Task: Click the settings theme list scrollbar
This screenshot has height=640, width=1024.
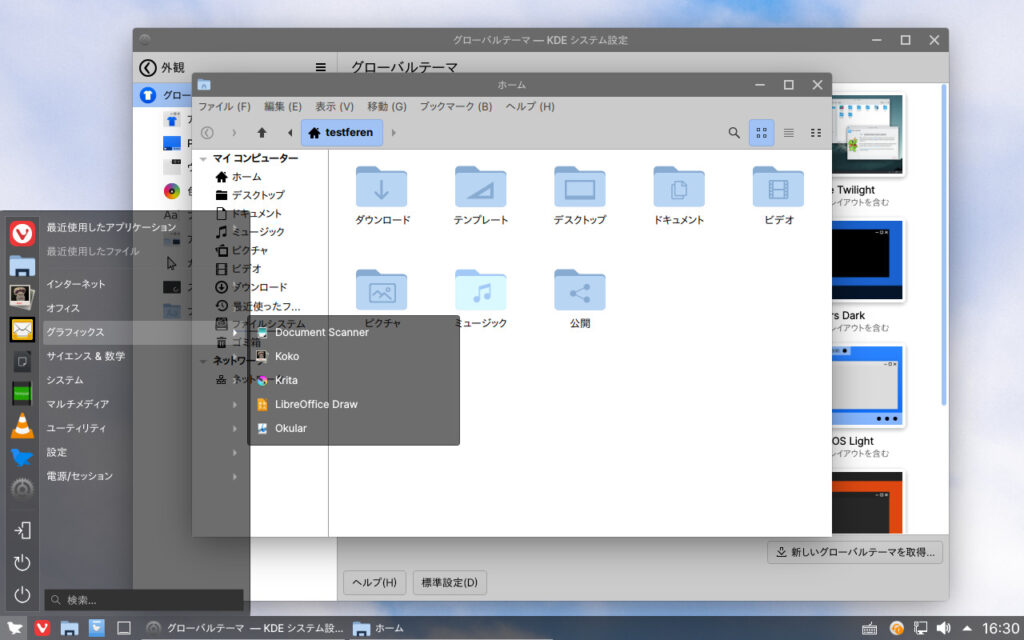Action: (943, 245)
